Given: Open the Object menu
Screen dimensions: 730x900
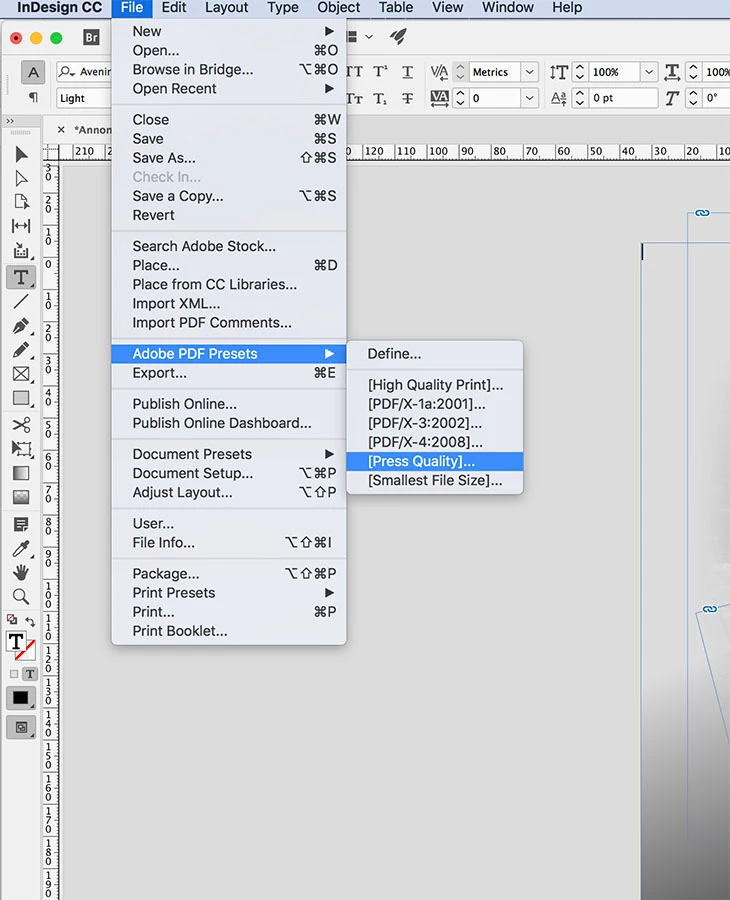Looking at the screenshot, I should tap(339, 7).
